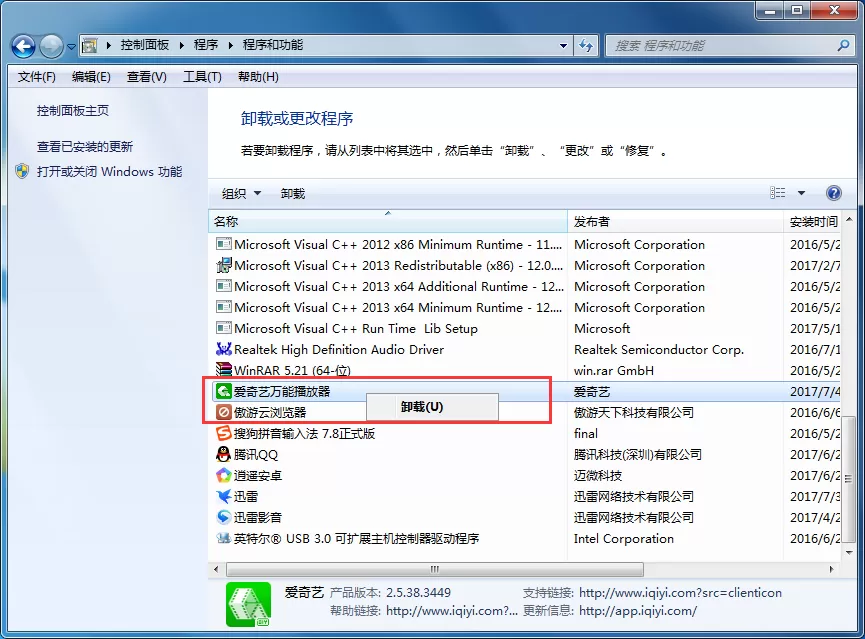Open the 查看(V) menu
This screenshot has width=865, height=639.
(x=147, y=77)
